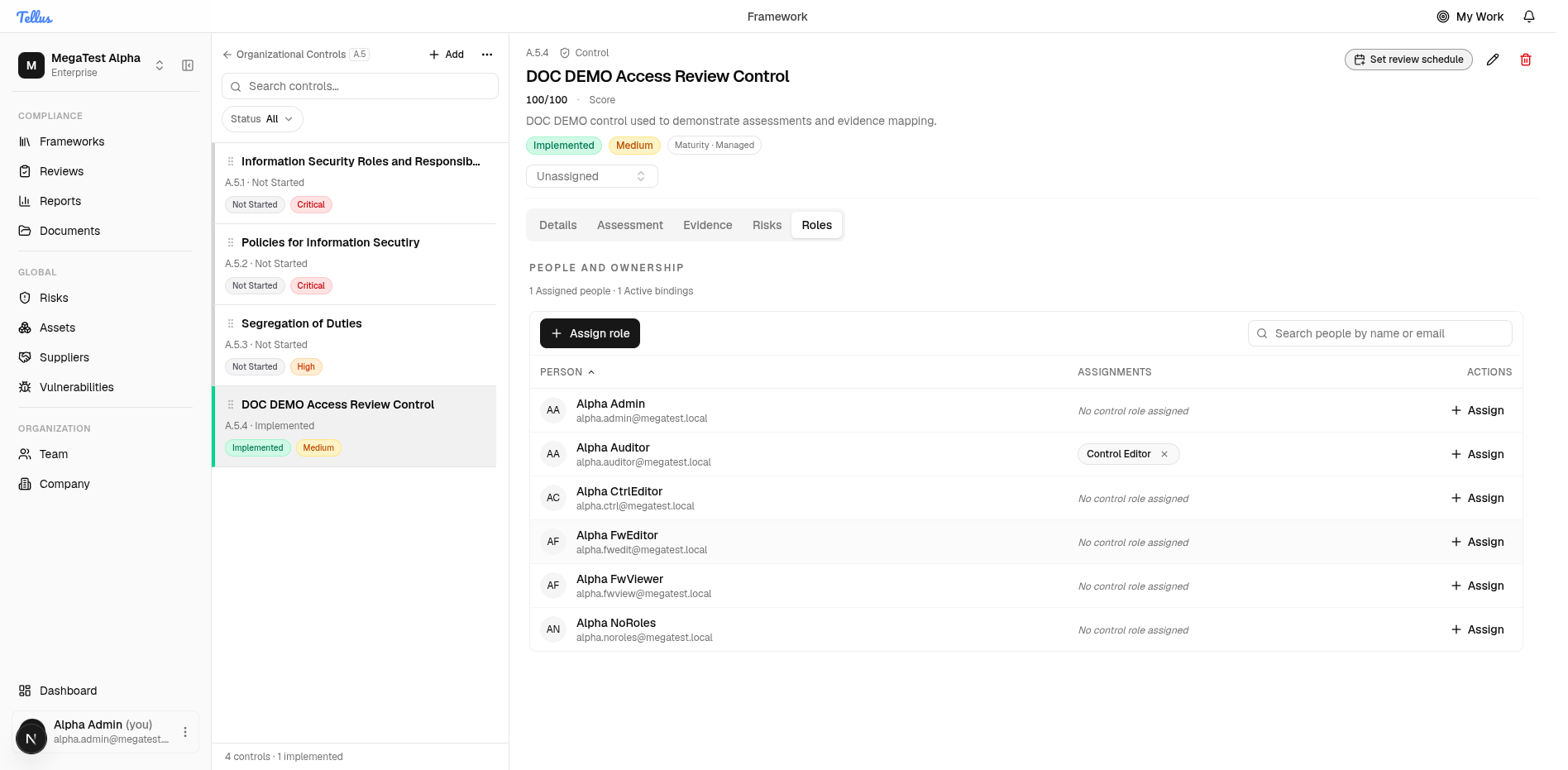The height and width of the screenshot is (770, 1568).
Task: Assign role to Alpha FwViewer
Action: tap(1478, 586)
